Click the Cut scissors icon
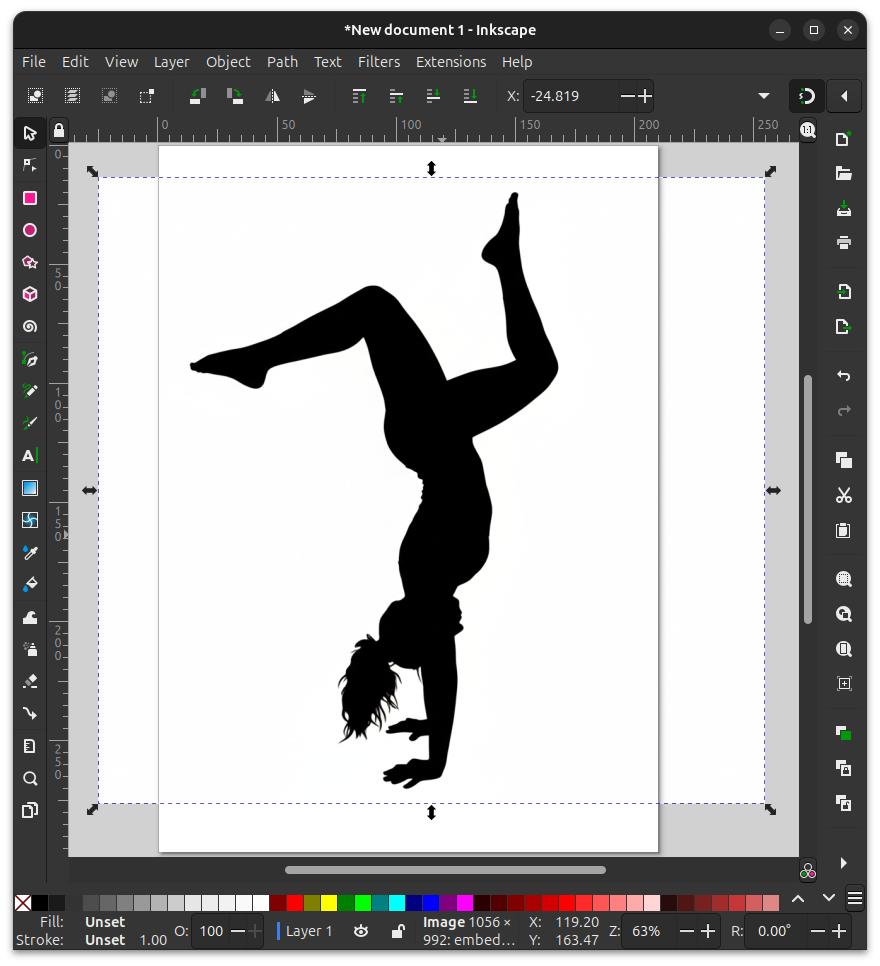This screenshot has width=880, height=966. coord(844,495)
